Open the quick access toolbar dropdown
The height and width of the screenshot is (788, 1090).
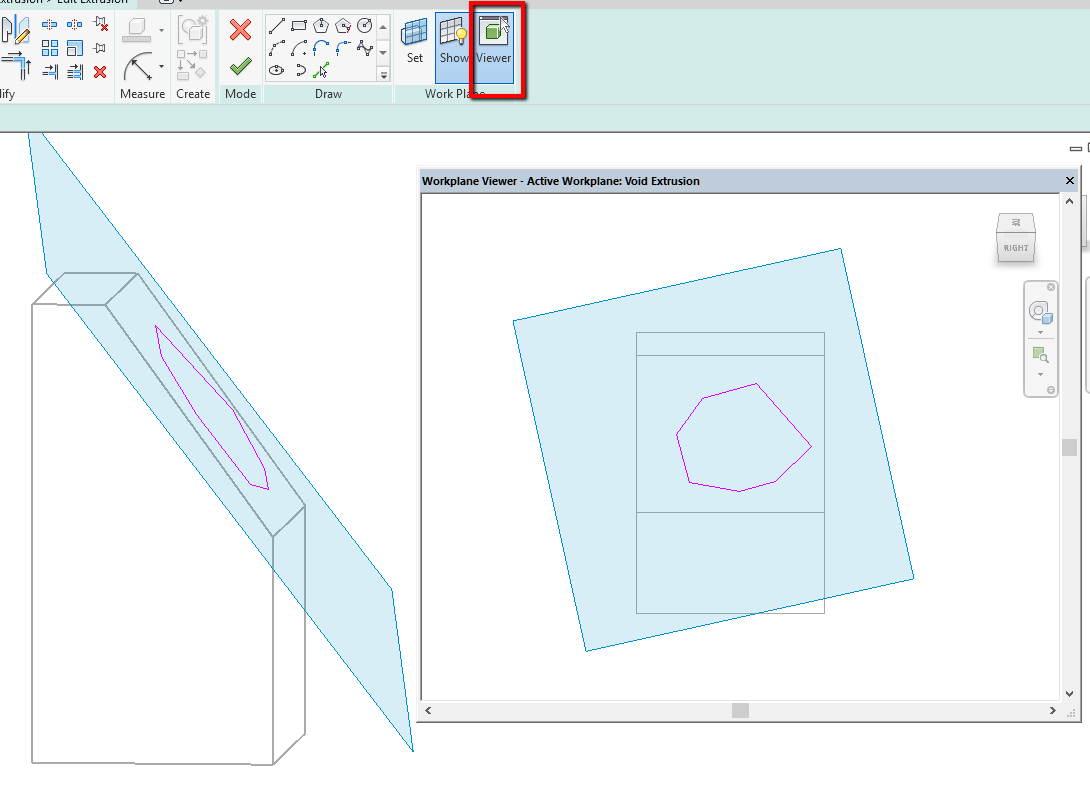(180, 4)
